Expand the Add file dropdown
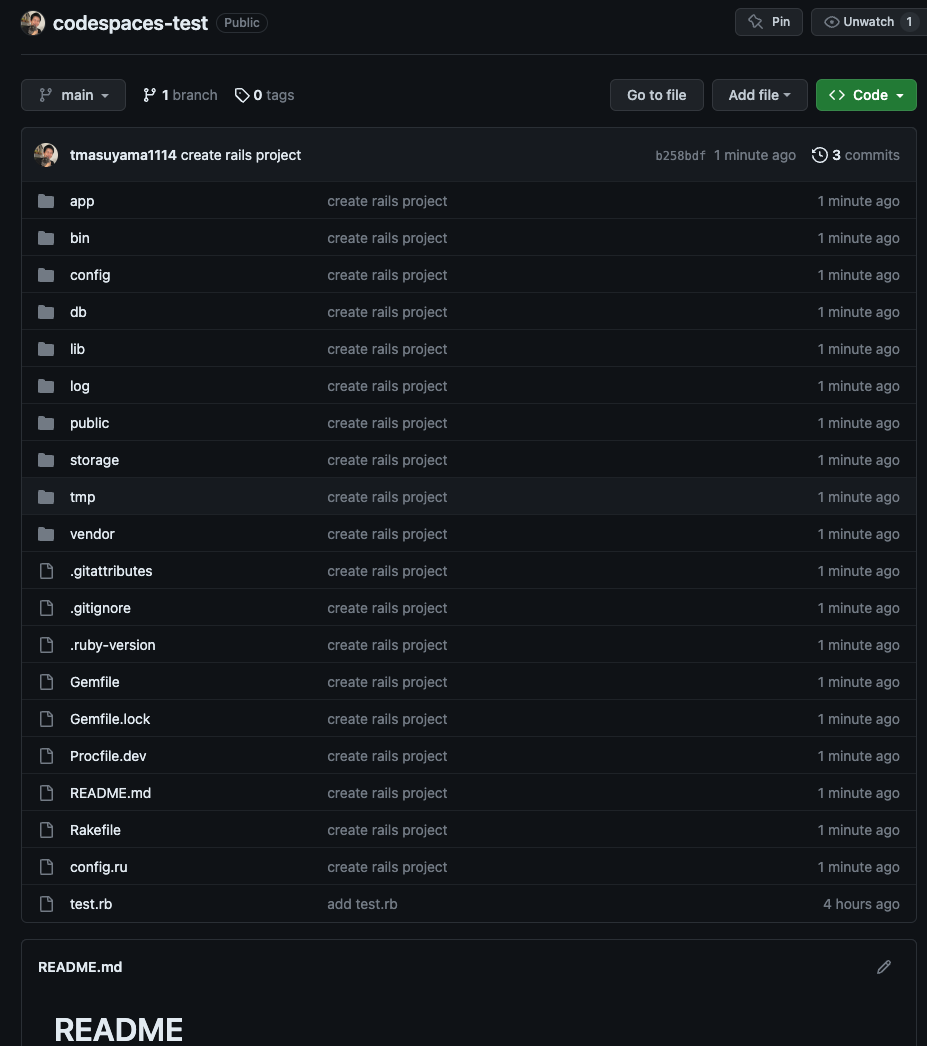The height and width of the screenshot is (1046, 927). [759, 95]
